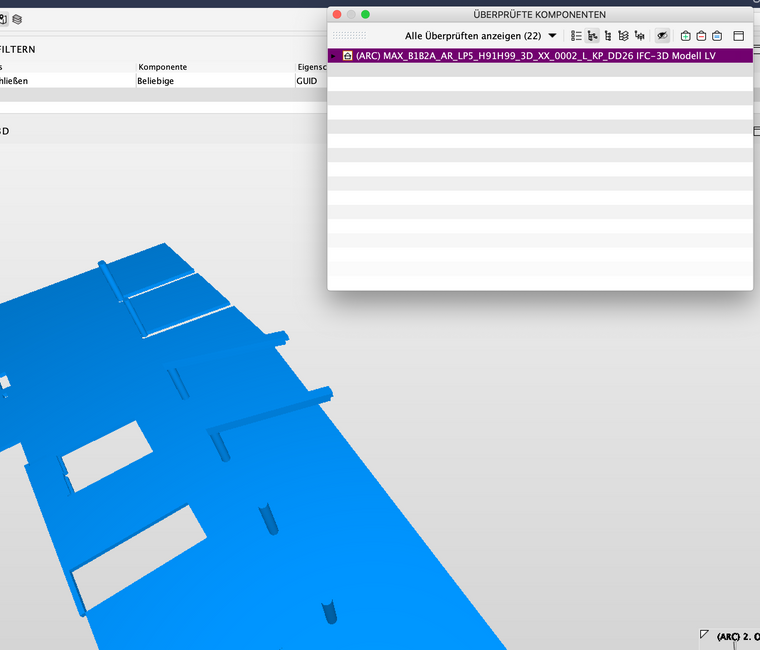The image size is (760, 650).
Task: Click the 'Beliebige' cell in filter table
Action: 215,81
